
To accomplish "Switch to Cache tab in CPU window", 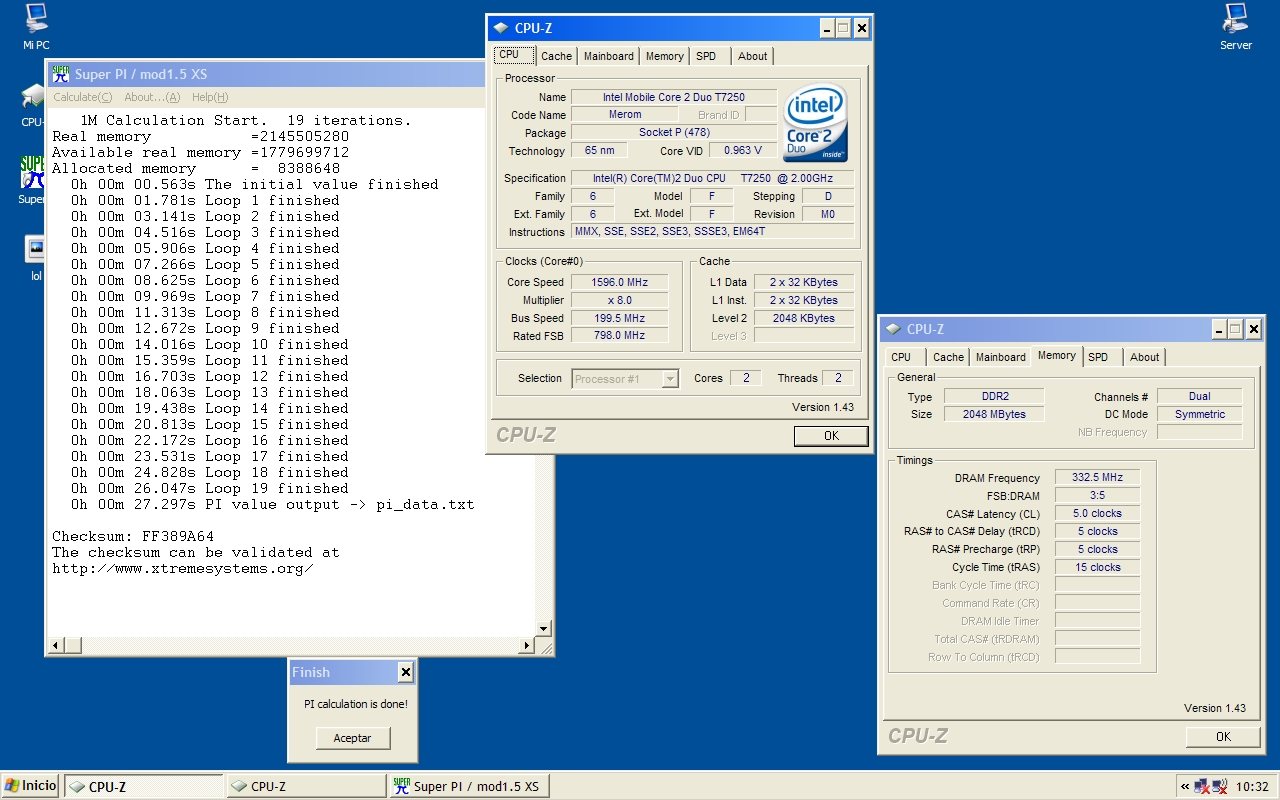I will tap(557, 56).
